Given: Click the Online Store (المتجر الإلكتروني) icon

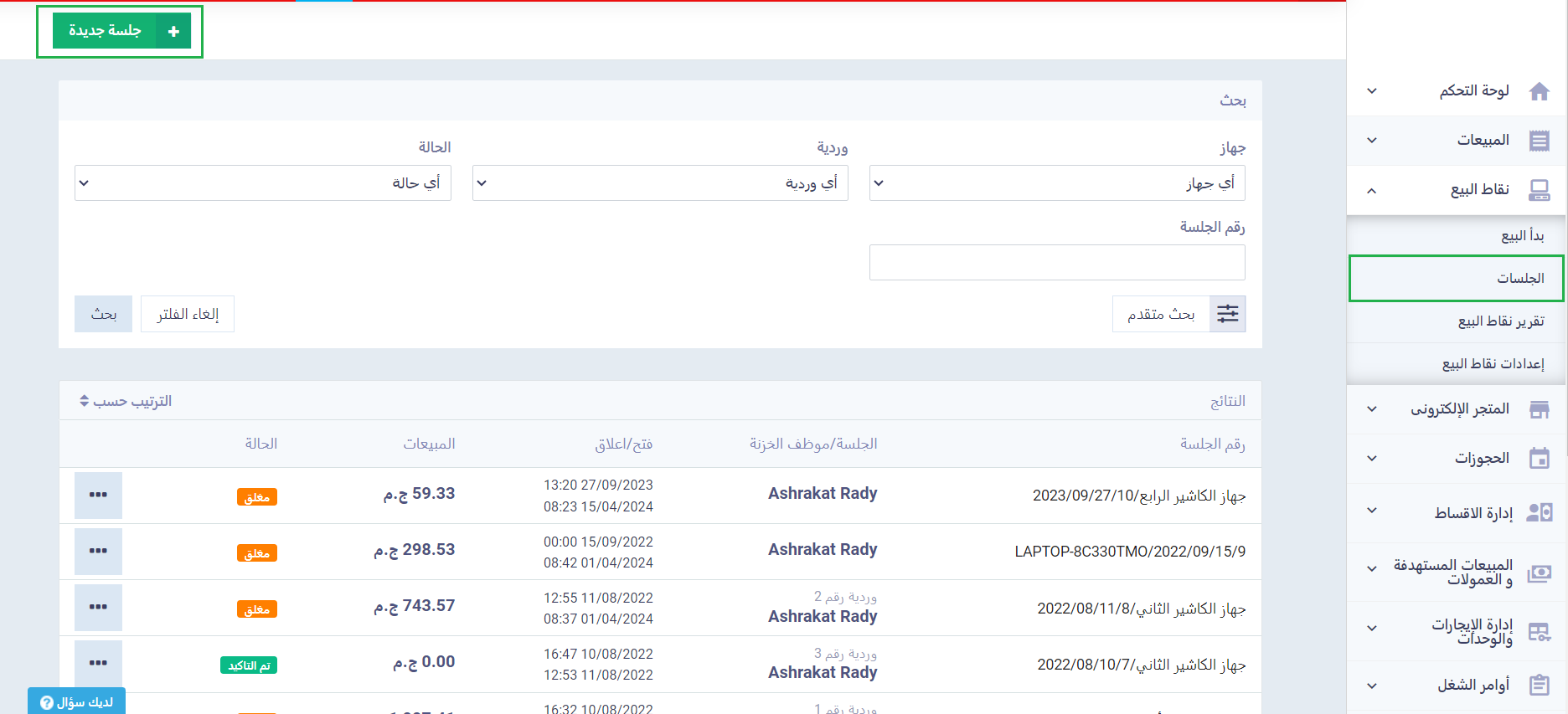Looking at the screenshot, I should [x=1539, y=409].
